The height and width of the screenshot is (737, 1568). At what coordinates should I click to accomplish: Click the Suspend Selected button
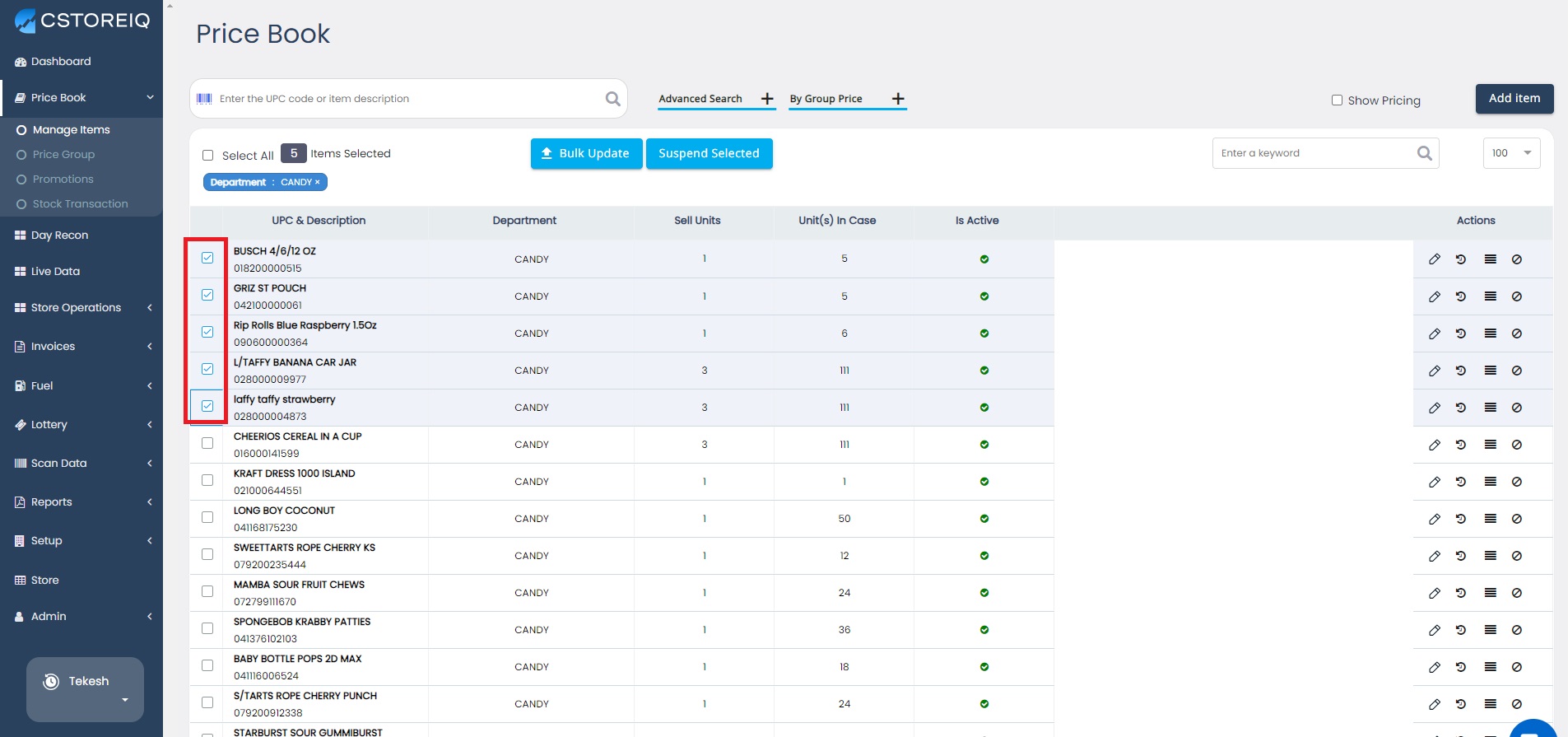(x=709, y=154)
